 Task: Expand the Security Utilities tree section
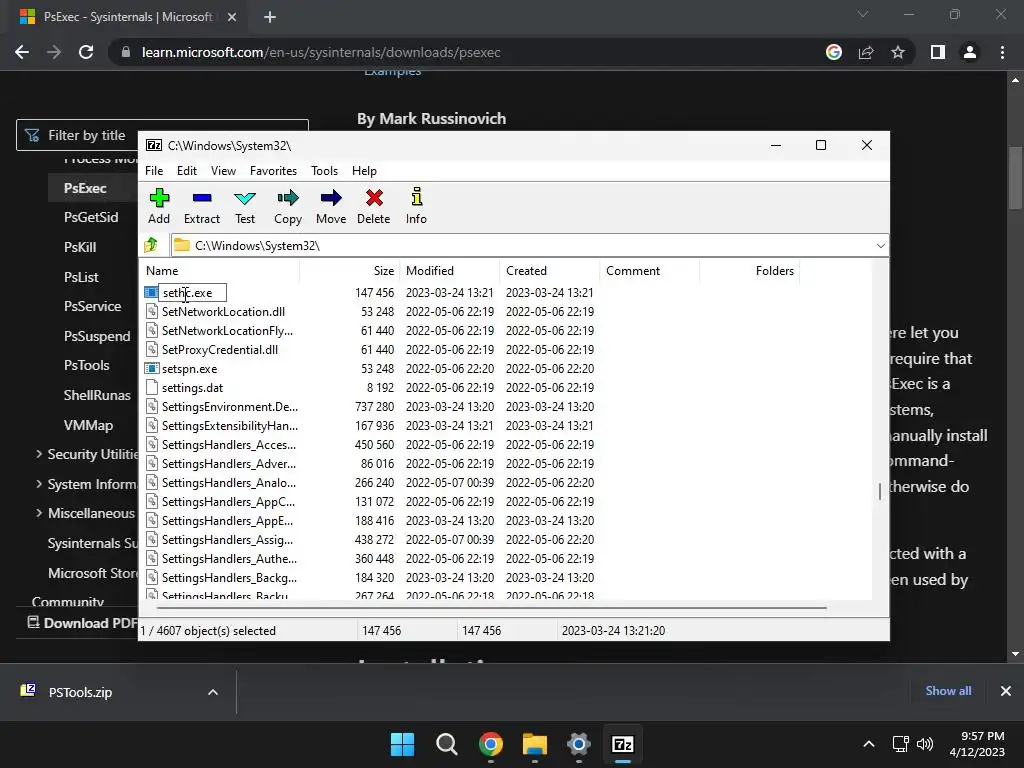click(x=39, y=454)
